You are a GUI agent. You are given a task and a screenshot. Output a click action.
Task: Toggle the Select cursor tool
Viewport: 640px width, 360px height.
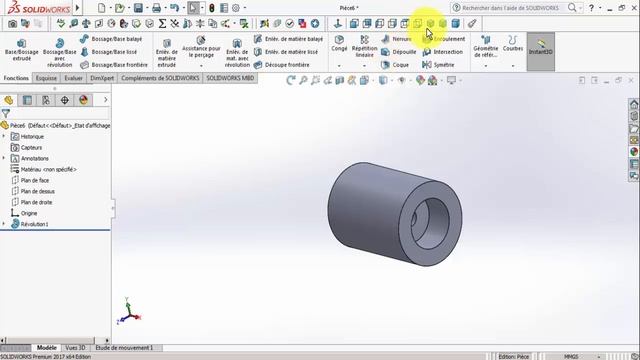point(193,8)
